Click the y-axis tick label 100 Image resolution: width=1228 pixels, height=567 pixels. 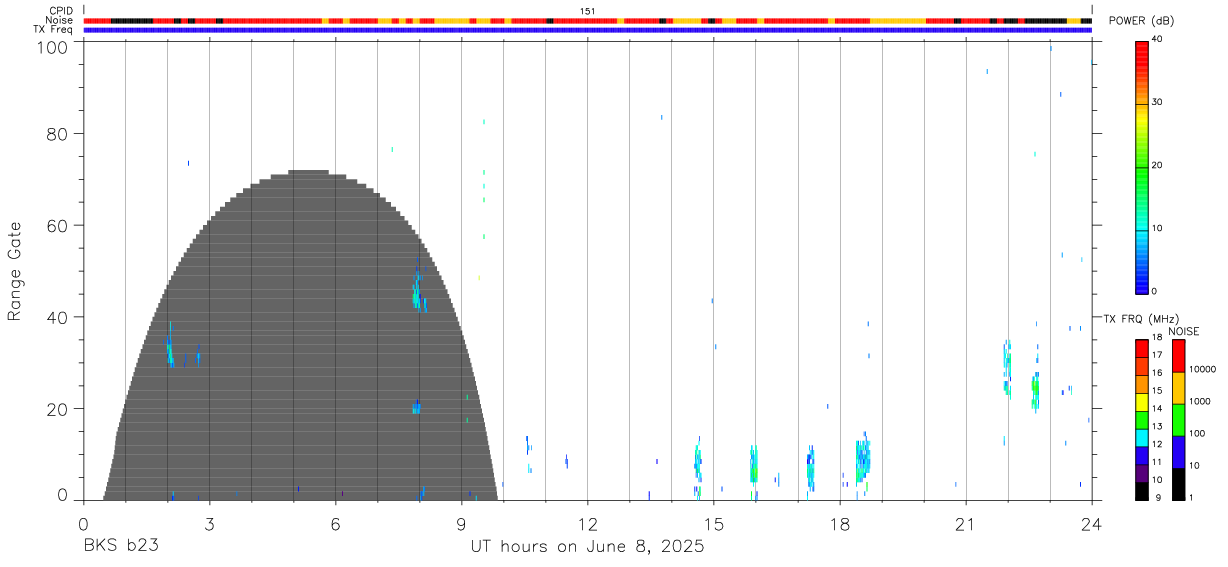tap(53, 47)
